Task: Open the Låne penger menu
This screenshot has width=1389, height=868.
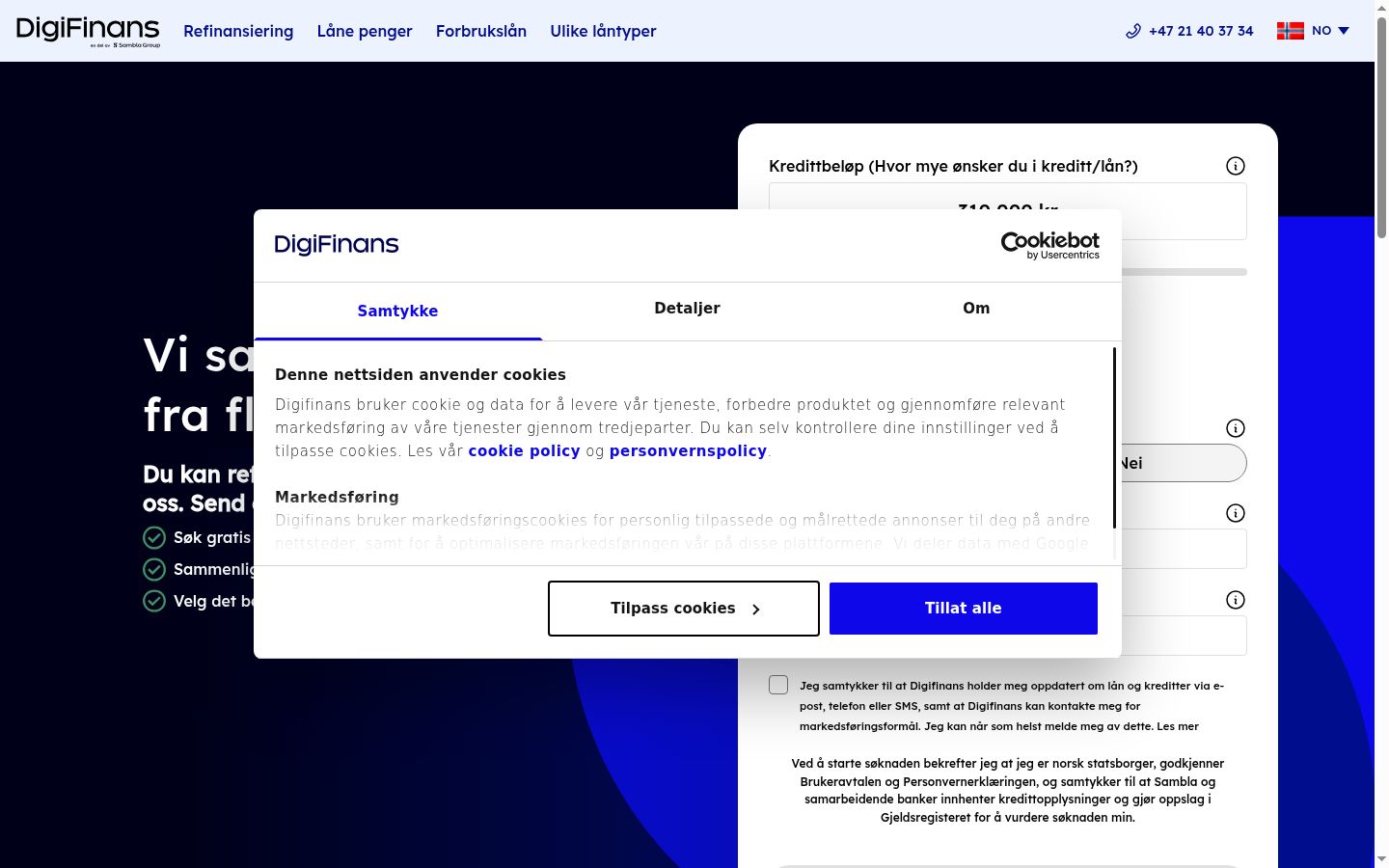Action: tap(365, 31)
